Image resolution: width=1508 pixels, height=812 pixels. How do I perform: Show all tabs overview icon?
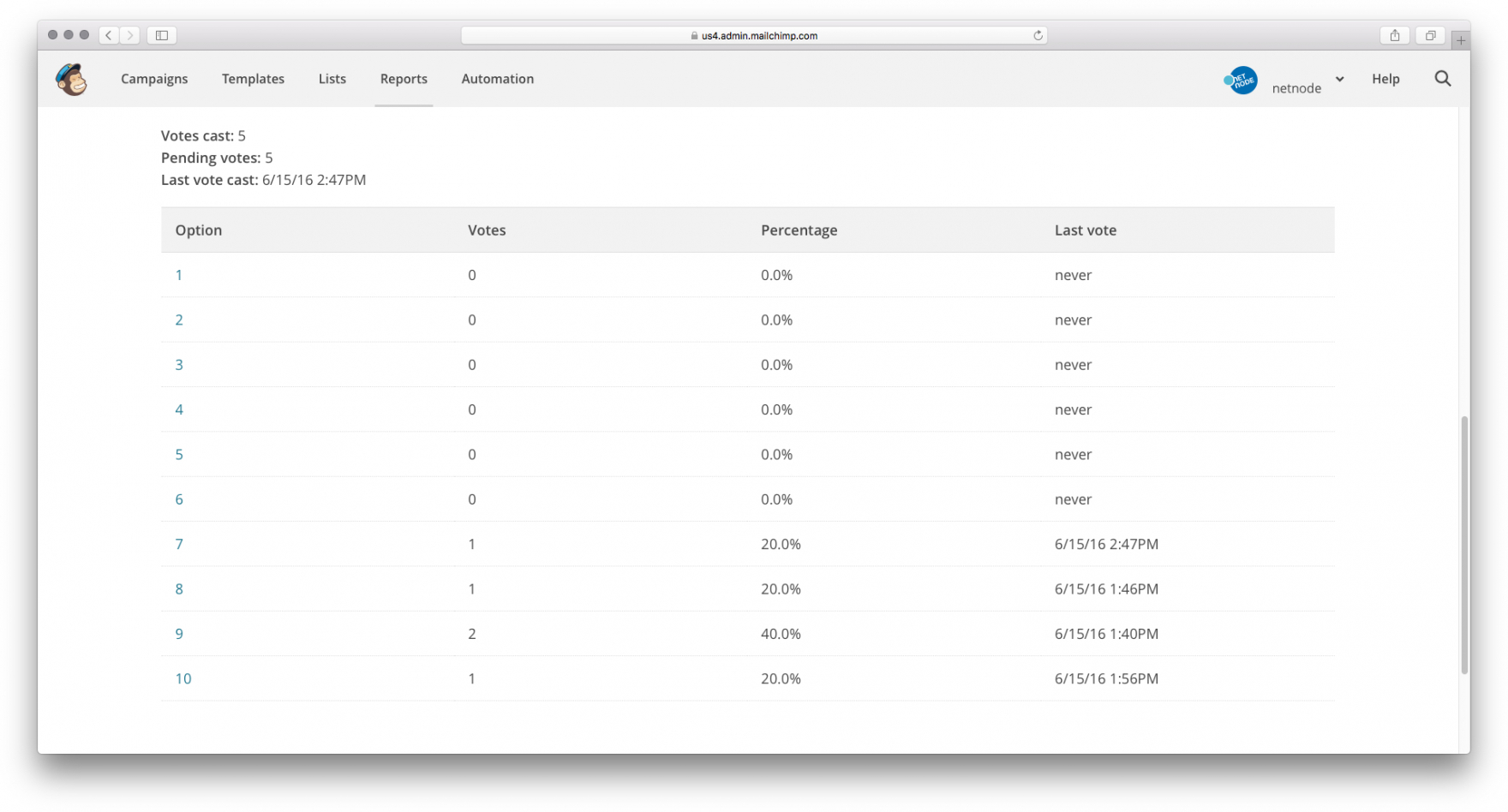[1430, 35]
